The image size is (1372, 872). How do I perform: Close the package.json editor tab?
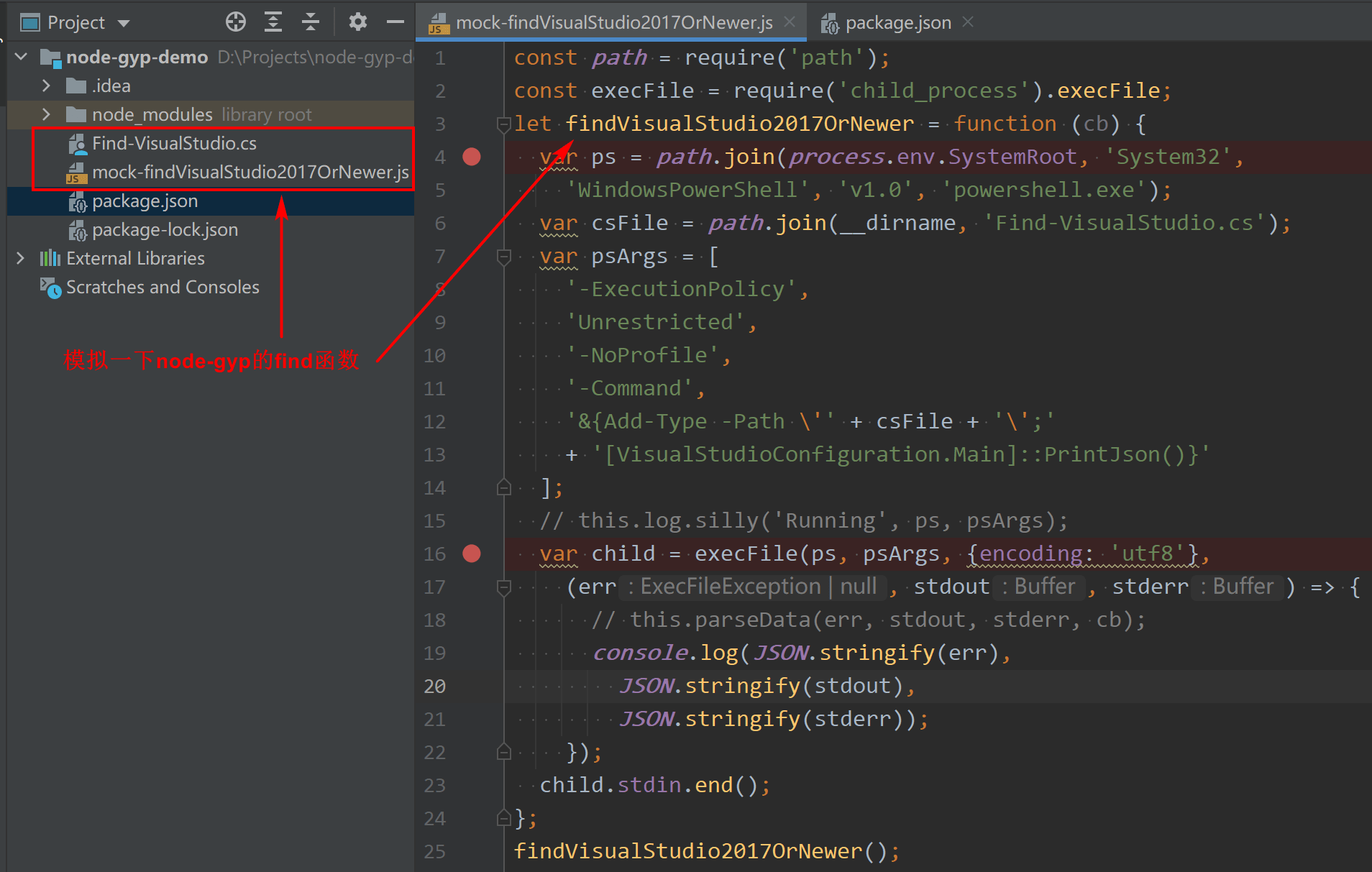[968, 22]
